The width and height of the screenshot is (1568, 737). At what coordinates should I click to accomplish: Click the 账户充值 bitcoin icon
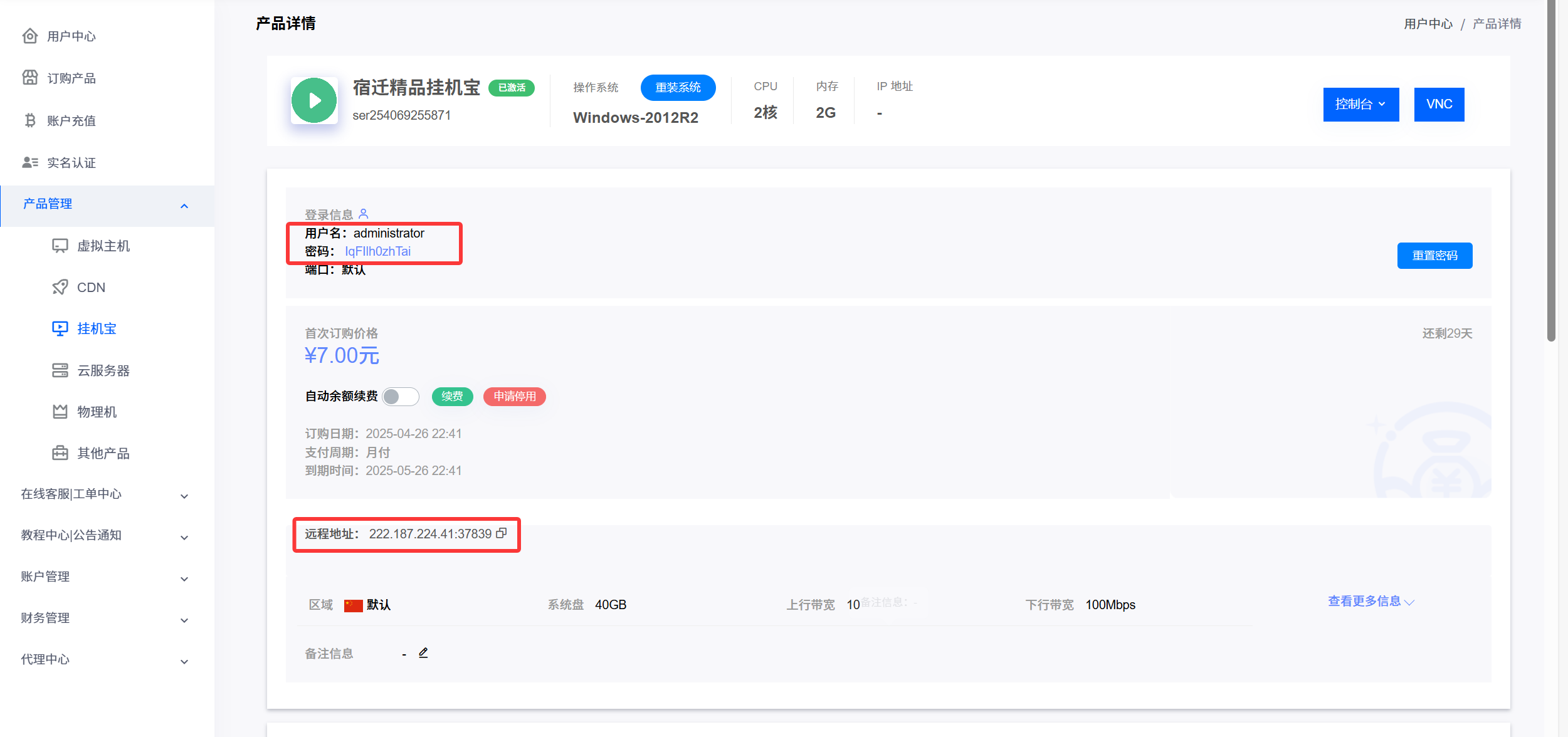tap(29, 120)
